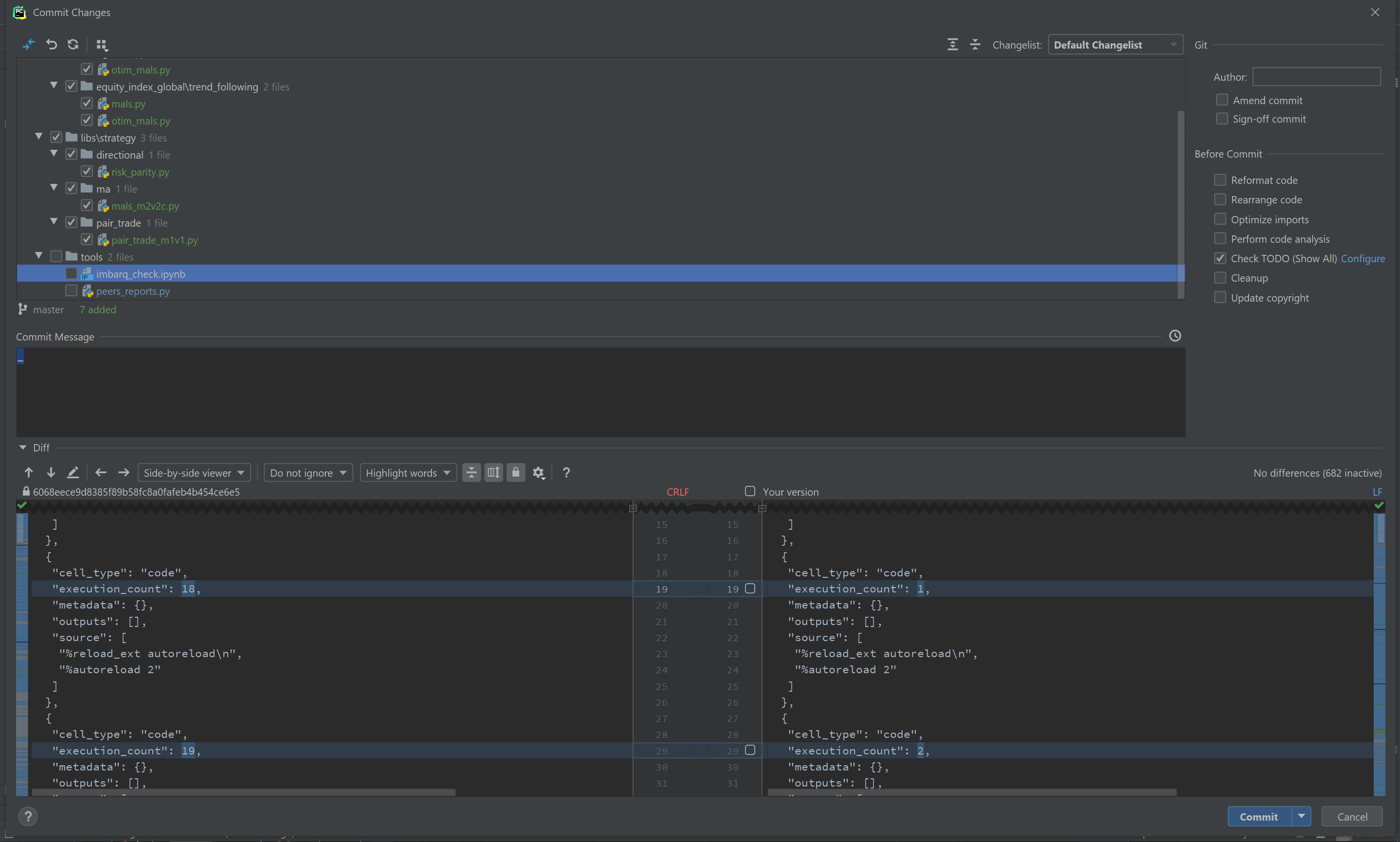Disable Check TODO (Show All) option
Viewport: 1400px width, 842px height.
(x=1220, y=258)
